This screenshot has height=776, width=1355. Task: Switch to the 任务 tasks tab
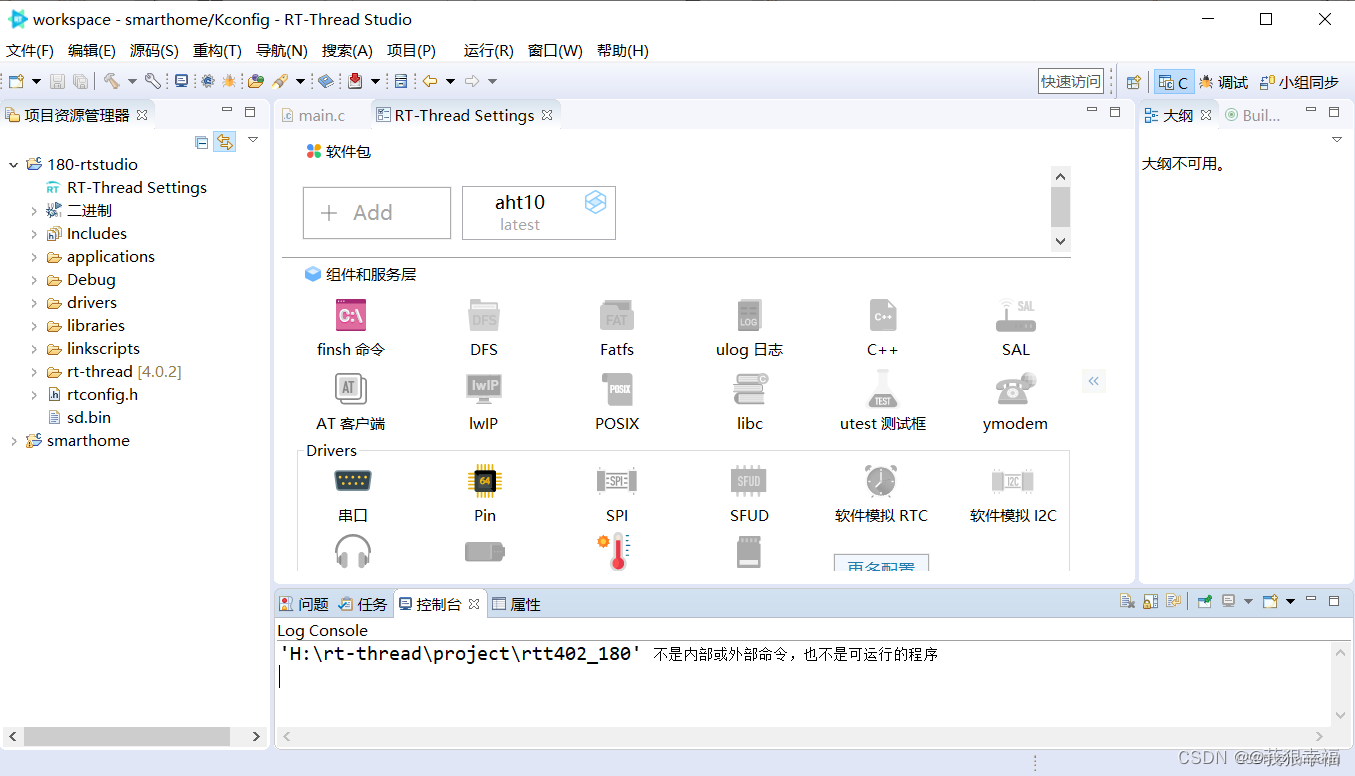click(363, 604)
